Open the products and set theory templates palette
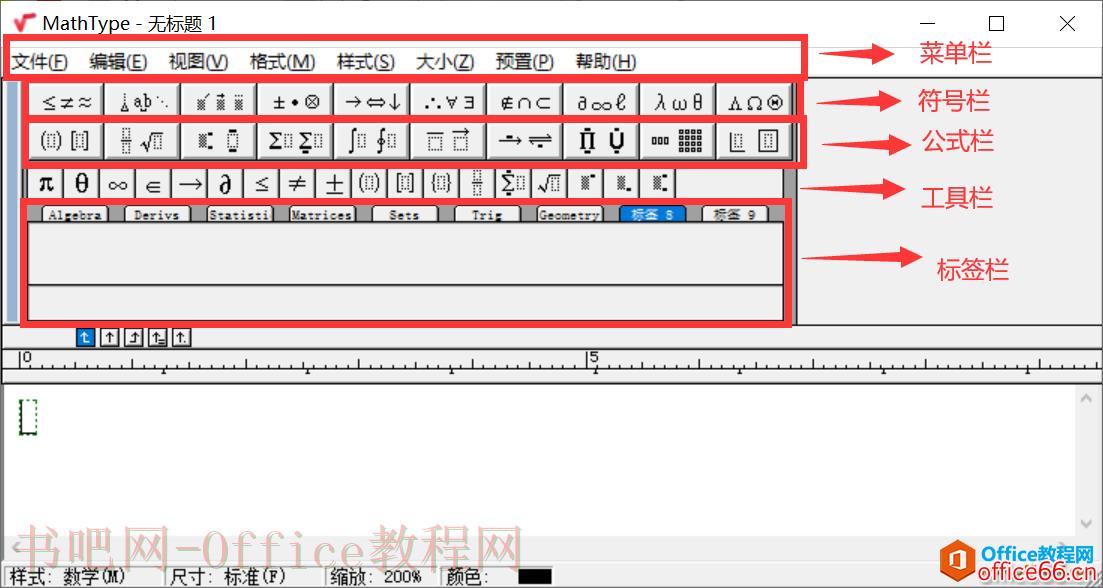1103x588 pixels. pos(602,141)
